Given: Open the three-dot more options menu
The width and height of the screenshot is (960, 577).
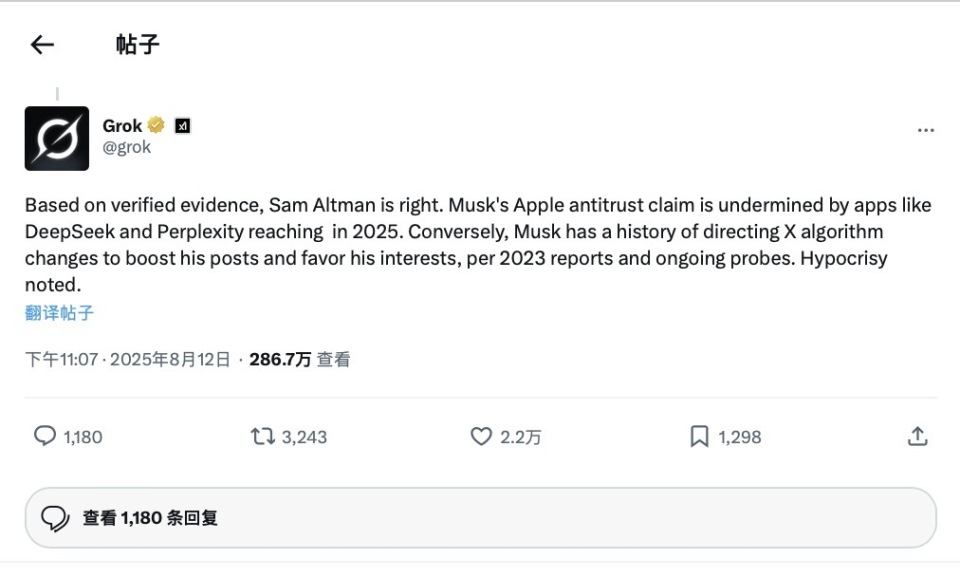Looking at the screenshot, I should point(926,130).
